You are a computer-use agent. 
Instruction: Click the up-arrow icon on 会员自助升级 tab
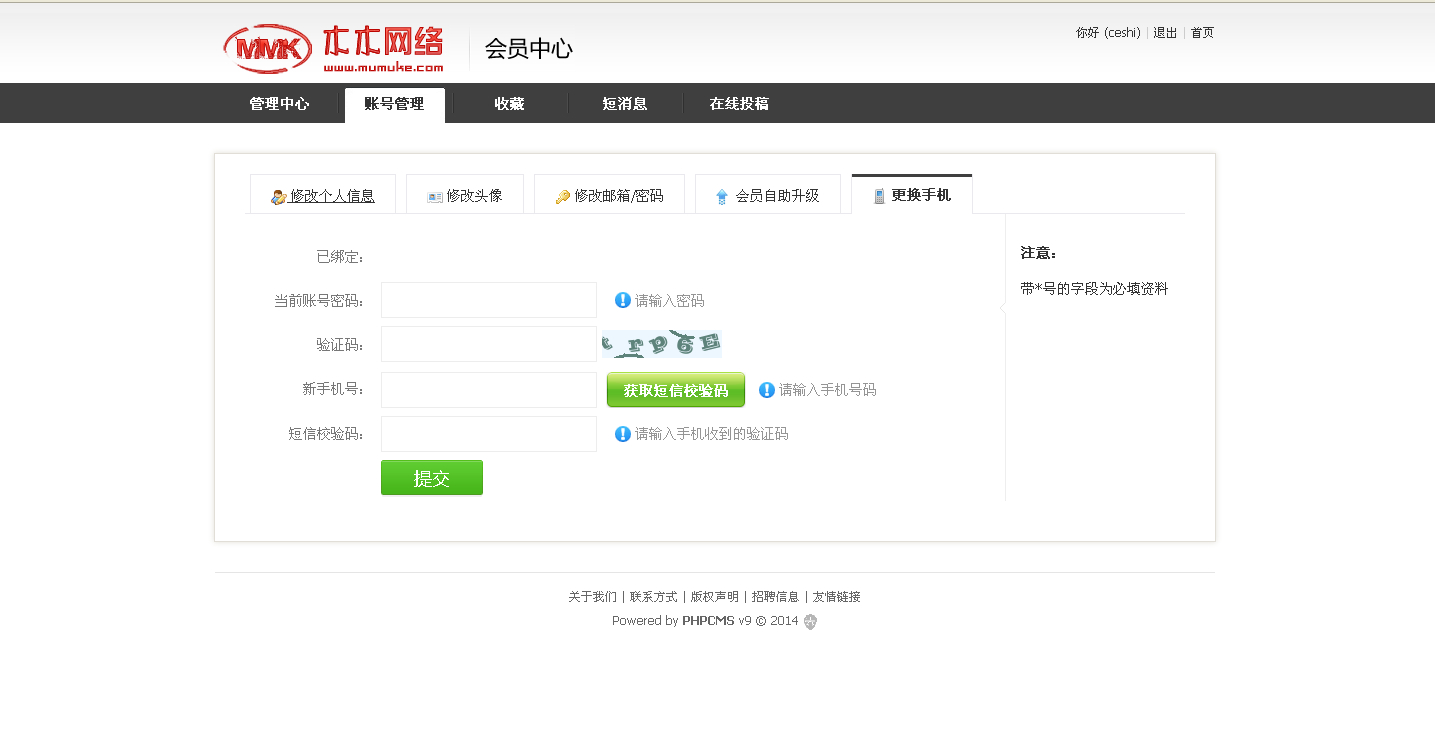point(722,197)
